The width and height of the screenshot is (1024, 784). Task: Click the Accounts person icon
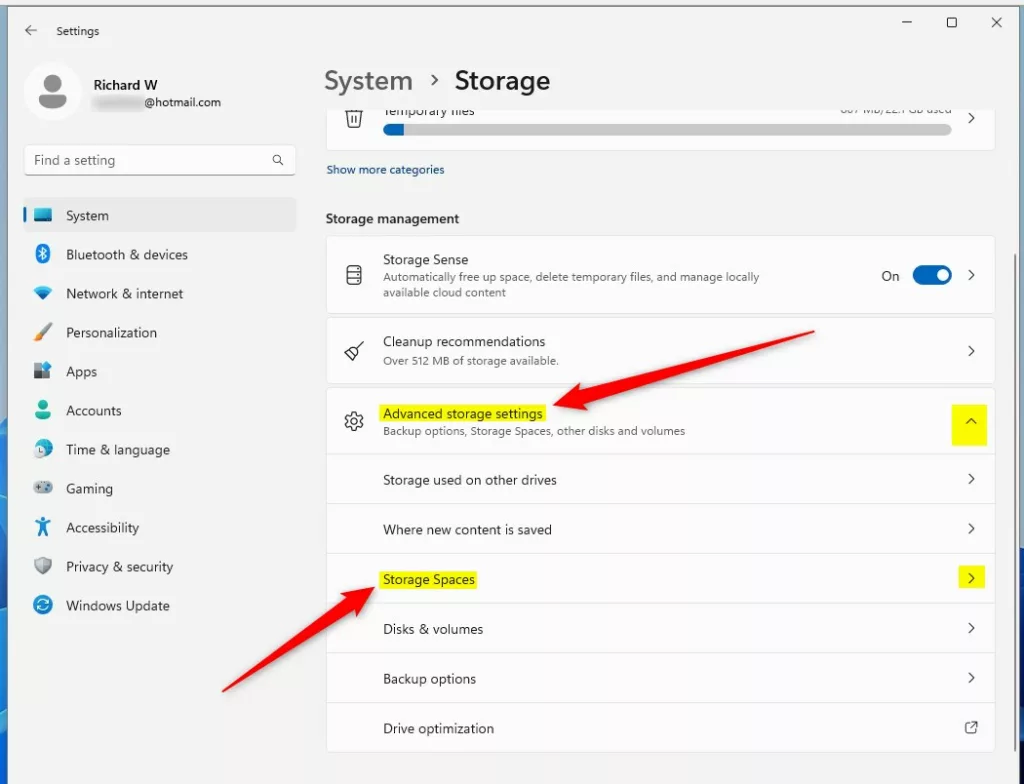pos(43,410)
